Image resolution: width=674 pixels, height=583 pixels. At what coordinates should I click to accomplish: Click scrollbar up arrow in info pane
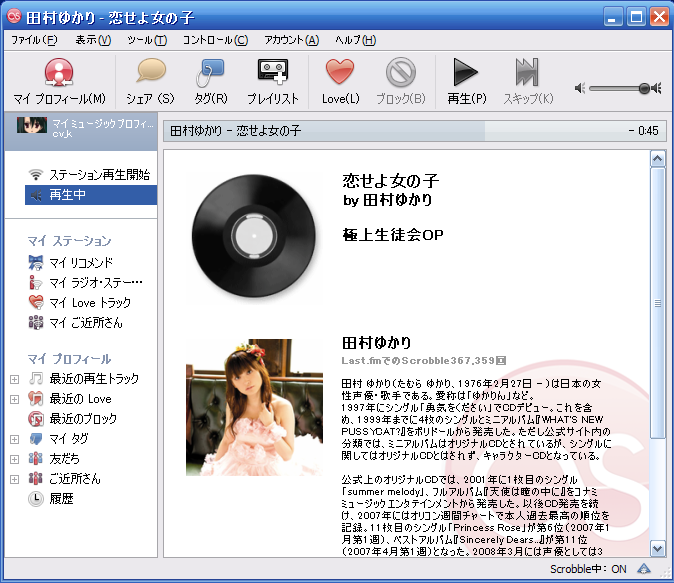coord(658,159)
